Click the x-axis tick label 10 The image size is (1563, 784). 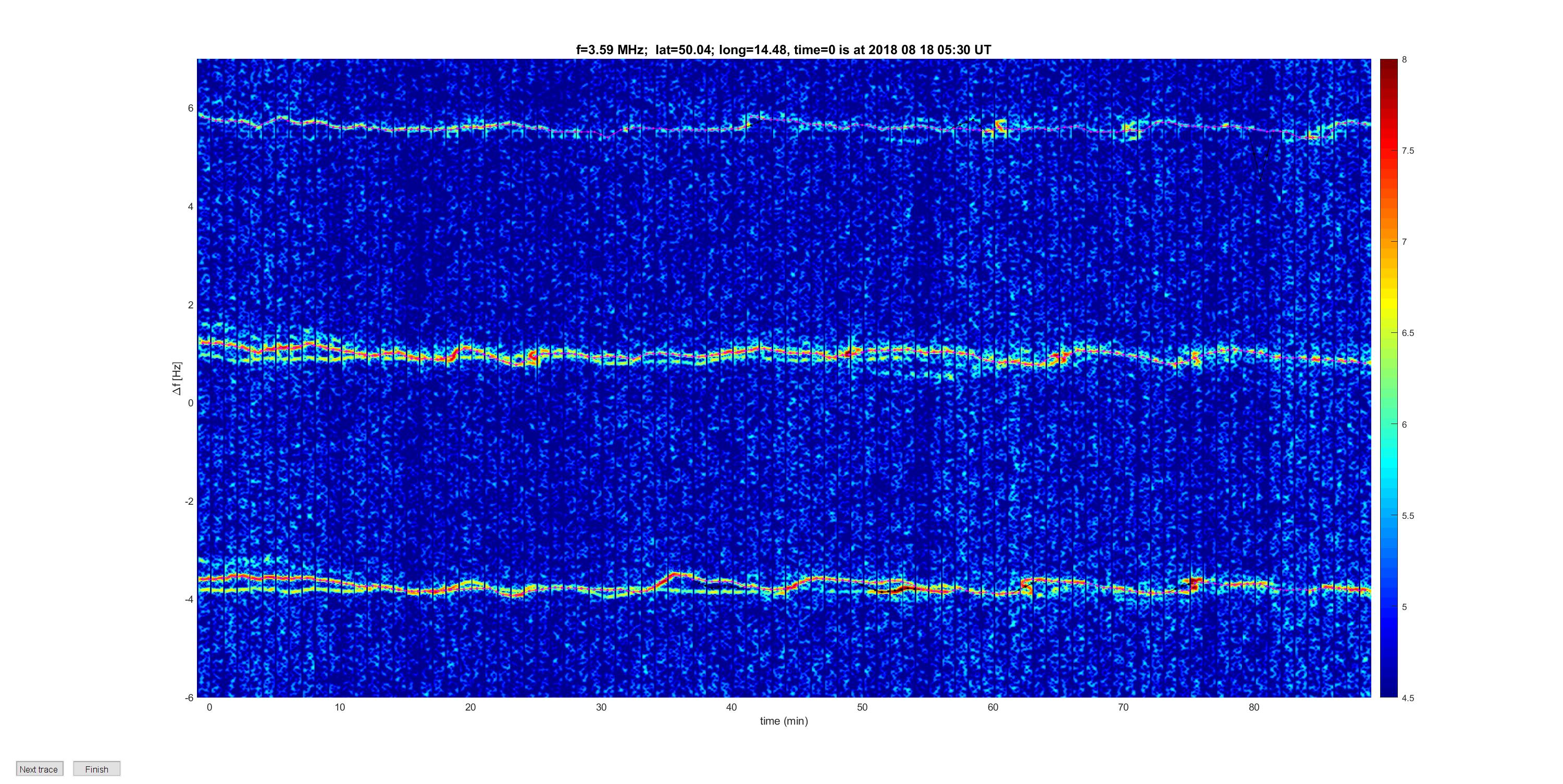[340, 707]
